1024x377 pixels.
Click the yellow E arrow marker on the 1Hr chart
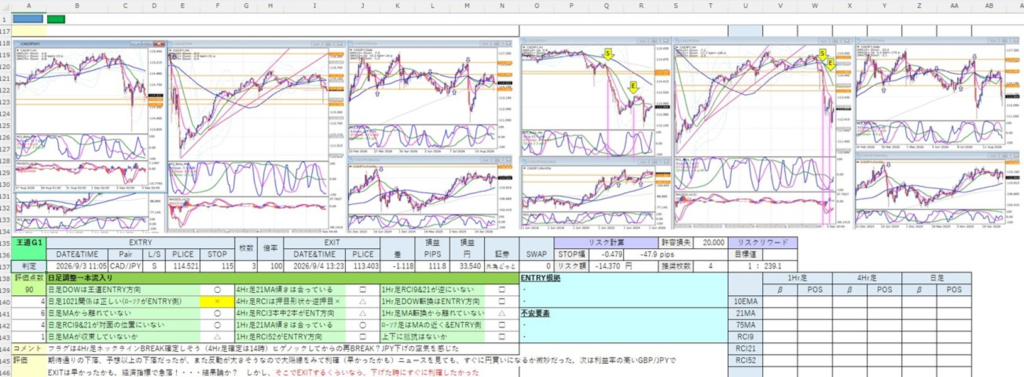(x=633, y=87)
